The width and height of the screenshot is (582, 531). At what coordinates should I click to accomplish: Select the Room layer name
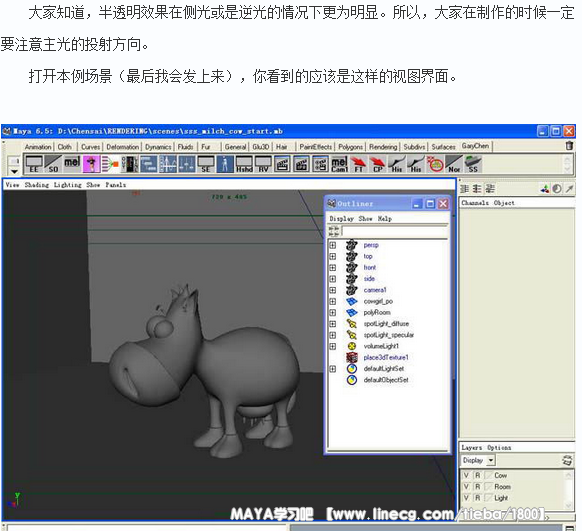[502, 486]
